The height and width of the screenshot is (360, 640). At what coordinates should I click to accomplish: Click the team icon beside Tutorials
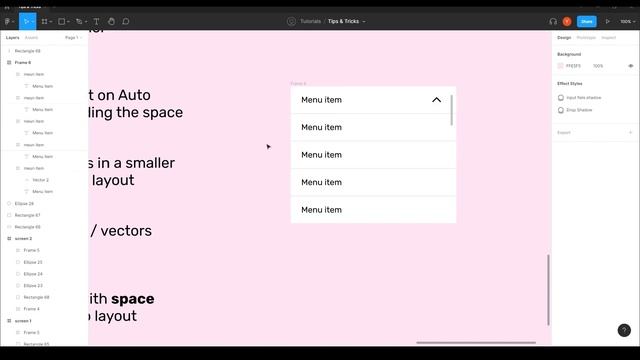pyautogui.click(x=291, y=21)
